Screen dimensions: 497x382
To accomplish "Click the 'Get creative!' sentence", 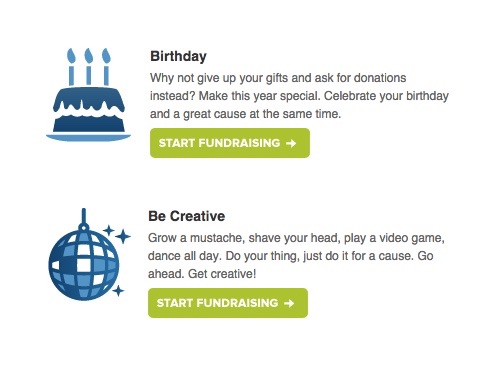I will (x=222, y=274).
